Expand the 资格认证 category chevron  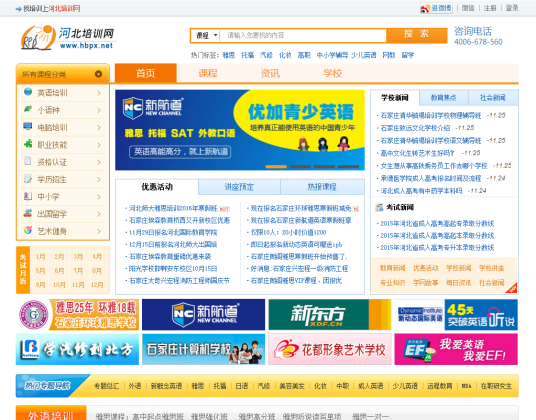coord(99,162)
